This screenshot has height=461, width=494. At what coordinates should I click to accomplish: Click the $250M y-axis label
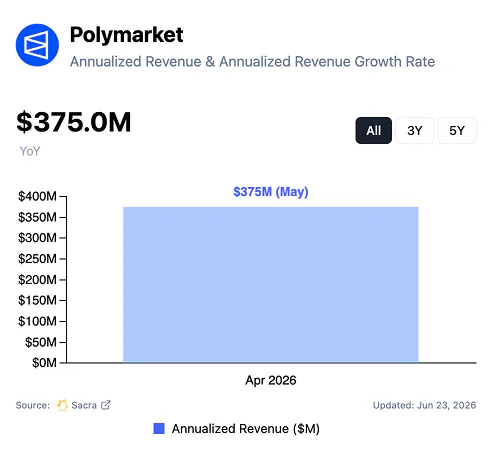[x=37, y=259]
